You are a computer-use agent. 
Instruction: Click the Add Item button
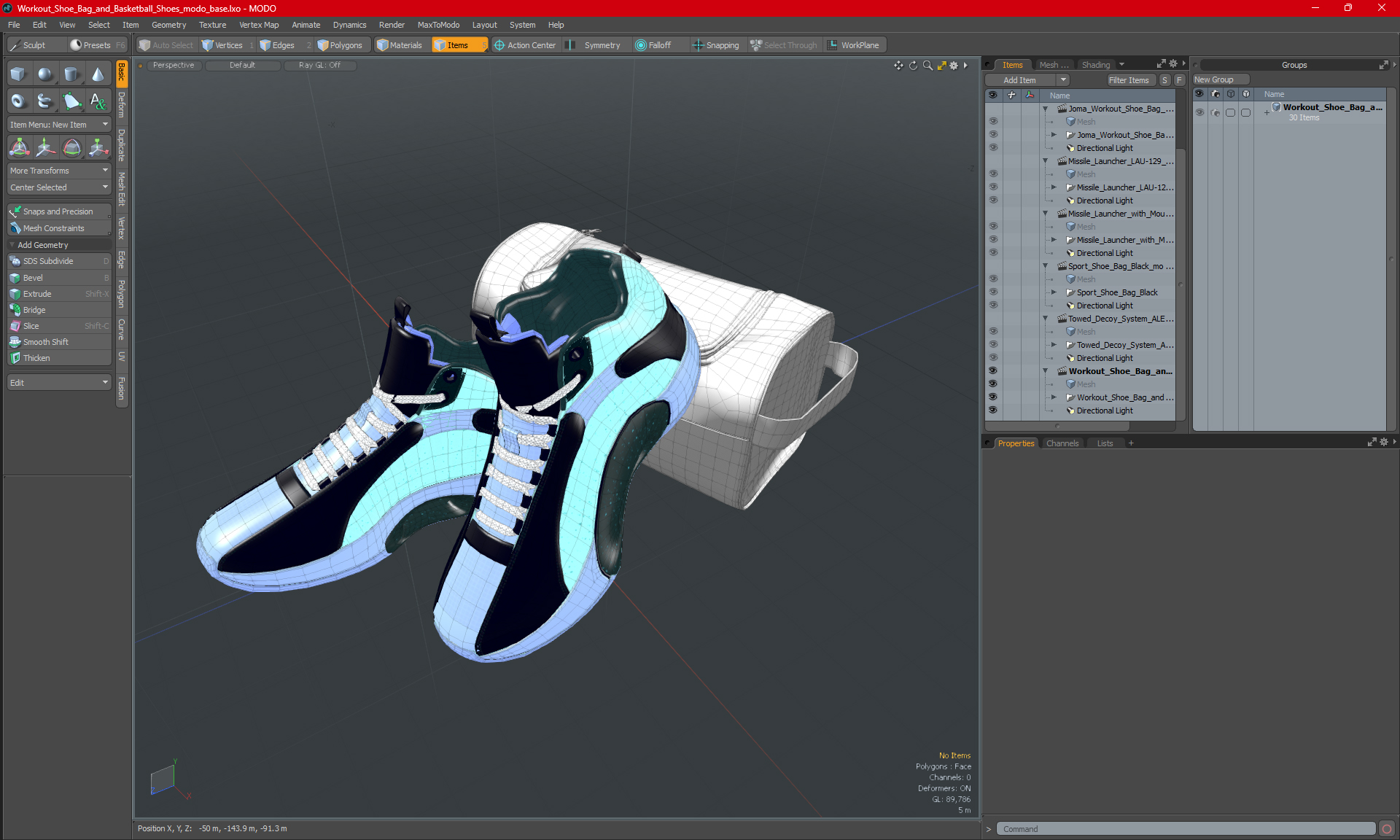[1019, 80]
